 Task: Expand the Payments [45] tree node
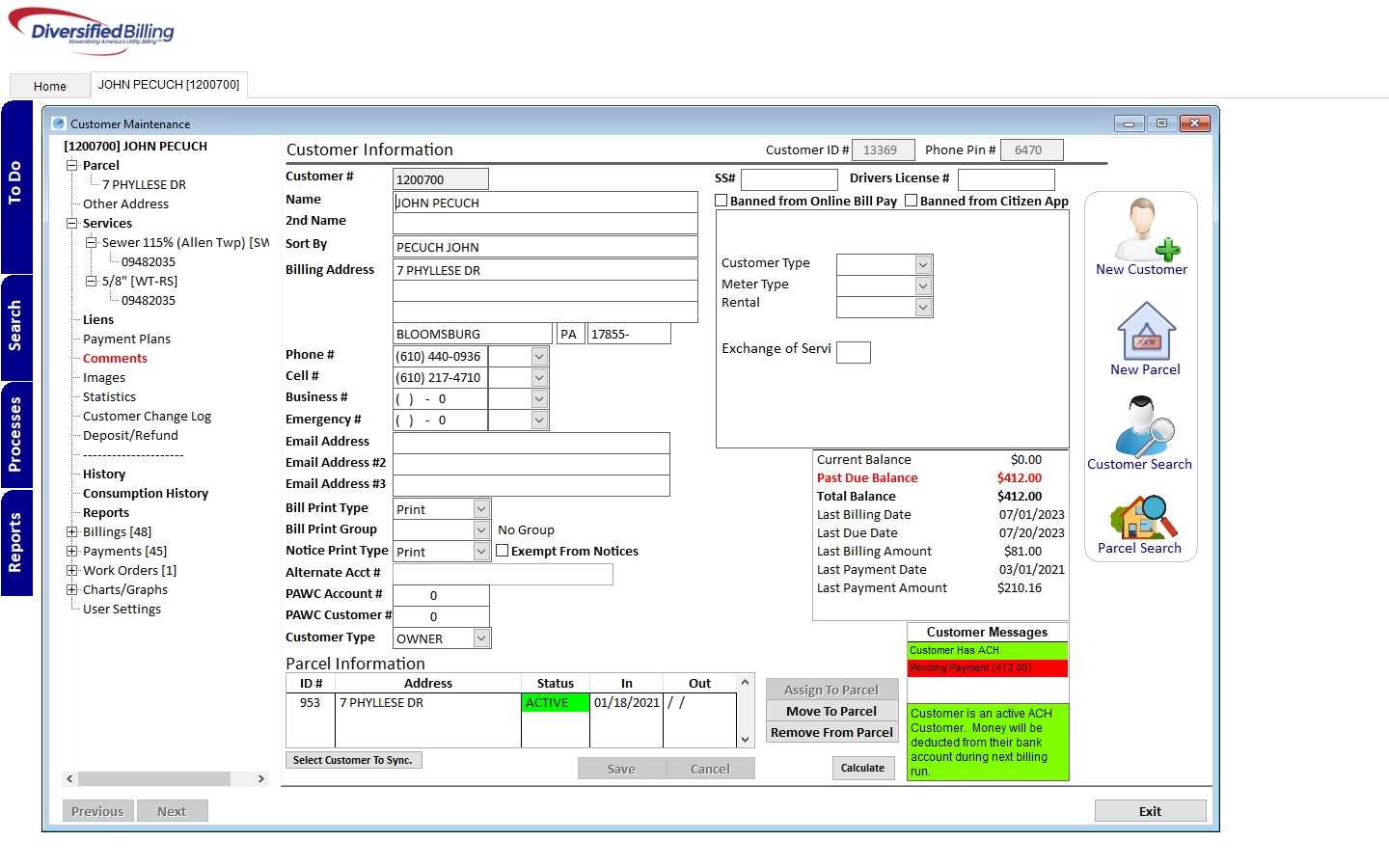coord(71,551)
